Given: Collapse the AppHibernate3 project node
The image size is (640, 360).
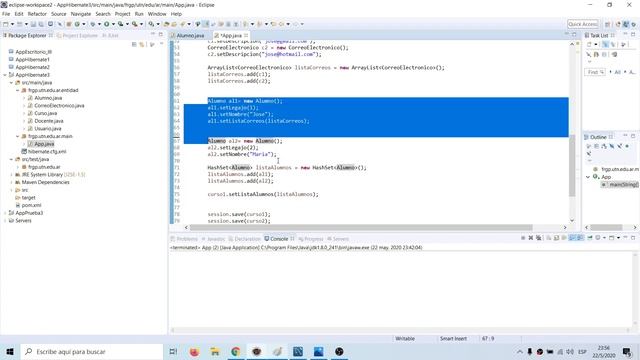Looking at the screenshot, I should [5, 75].
